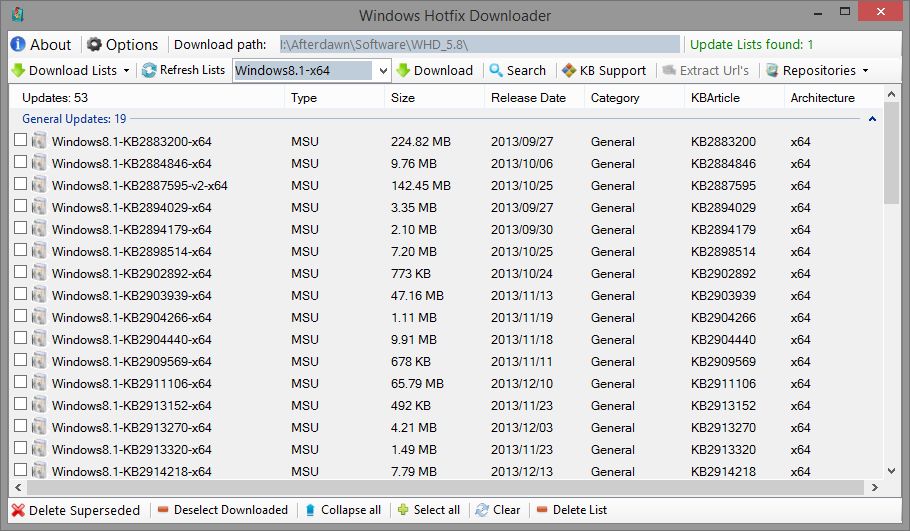Select Windows8.1-KB2913152-x64 checkbox
Image resolution: width=910 pixels, height=531 pixels.
click(20, 404)
